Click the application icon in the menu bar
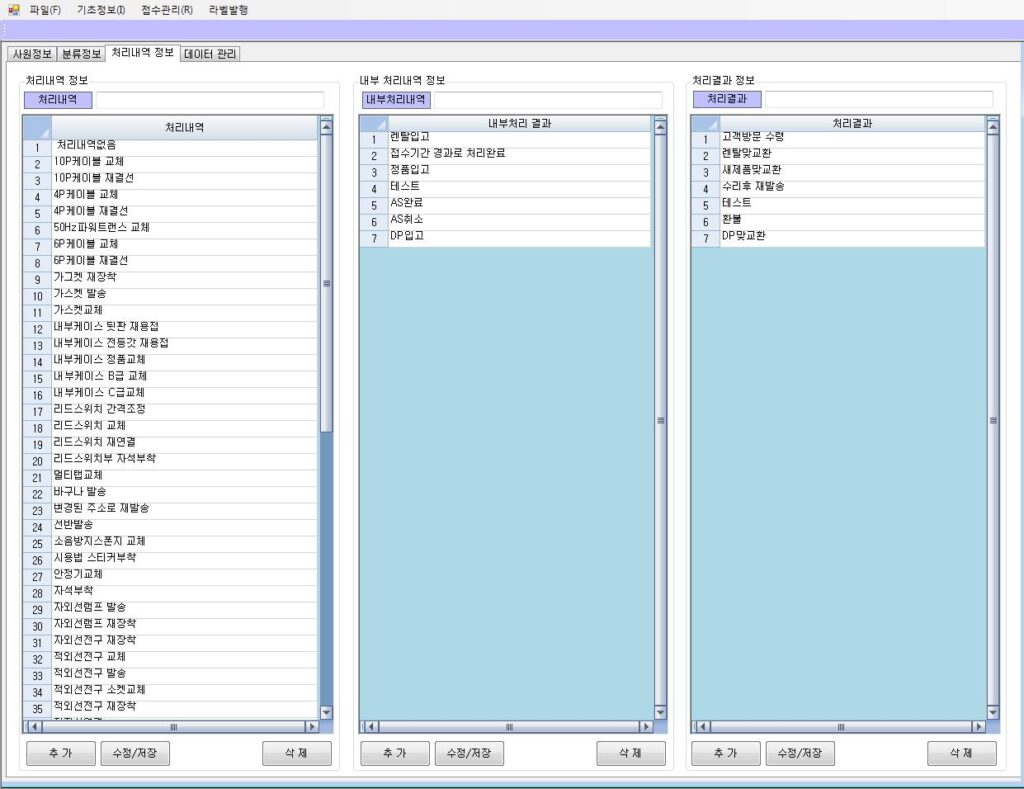 (13, 9)
